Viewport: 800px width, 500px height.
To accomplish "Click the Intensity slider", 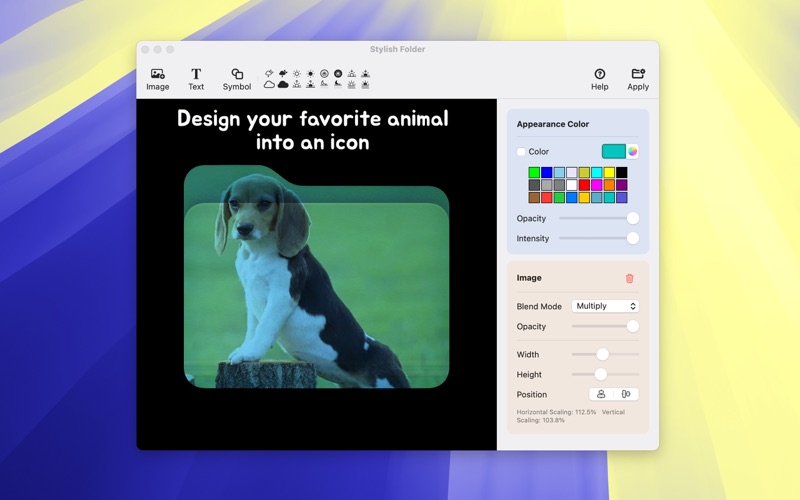I will pos(596,238).
